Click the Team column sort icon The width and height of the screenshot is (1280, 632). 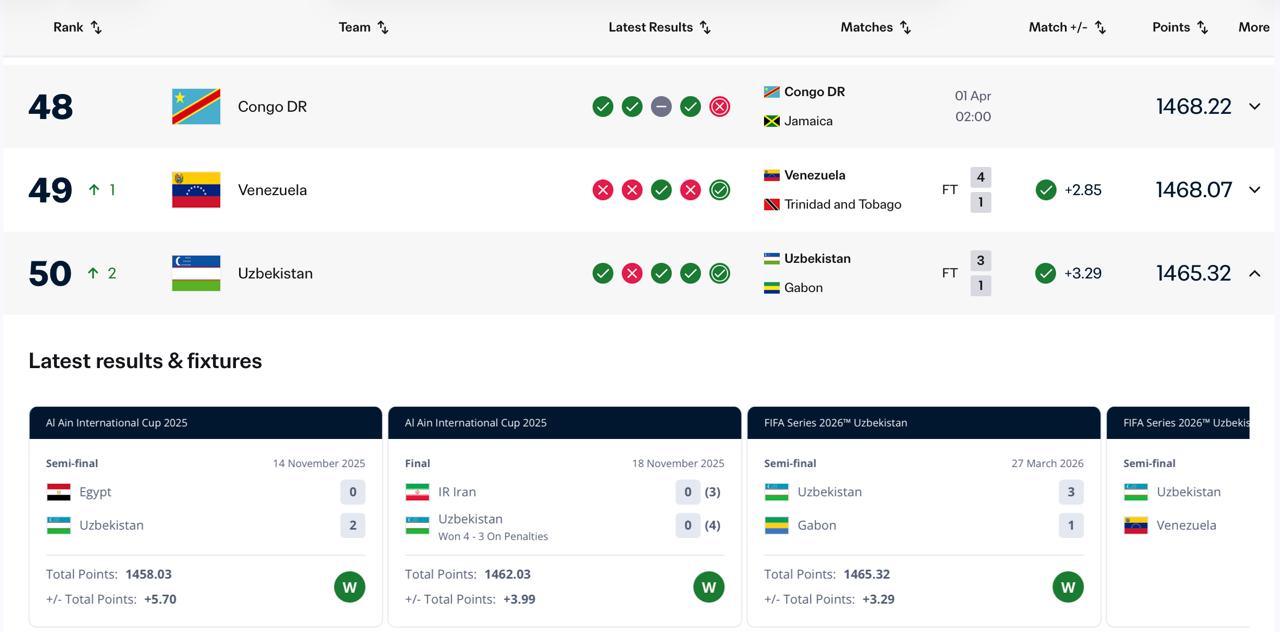point(382,28)
